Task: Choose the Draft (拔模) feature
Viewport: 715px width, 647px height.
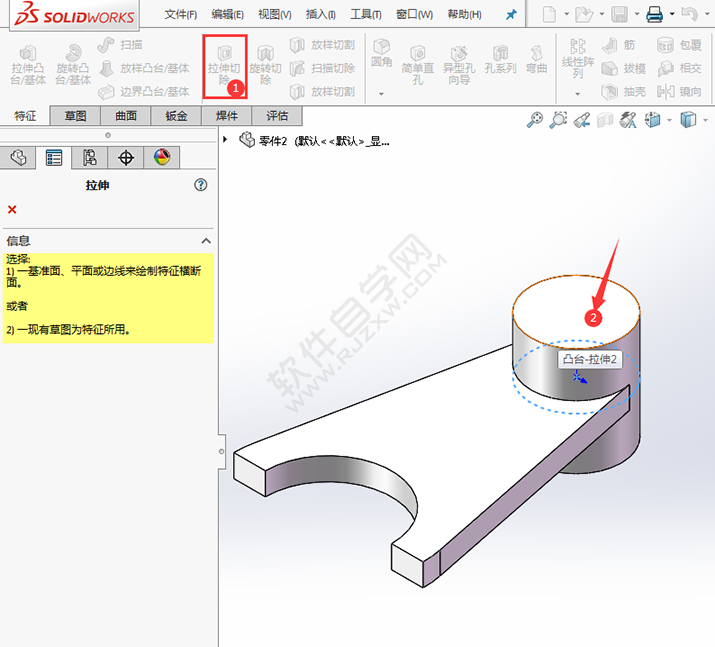Action: tap(623, 68)
